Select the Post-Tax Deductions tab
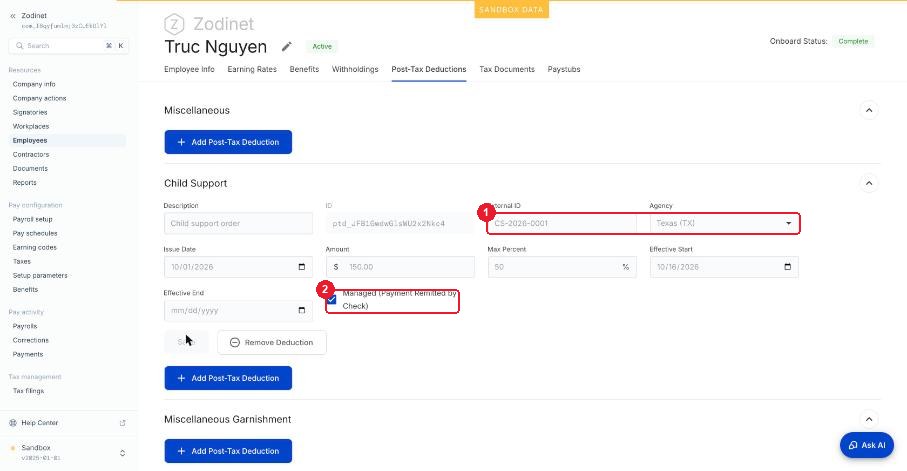The height and width of the screenshot is (471, 907). click(x=429, y=69)
